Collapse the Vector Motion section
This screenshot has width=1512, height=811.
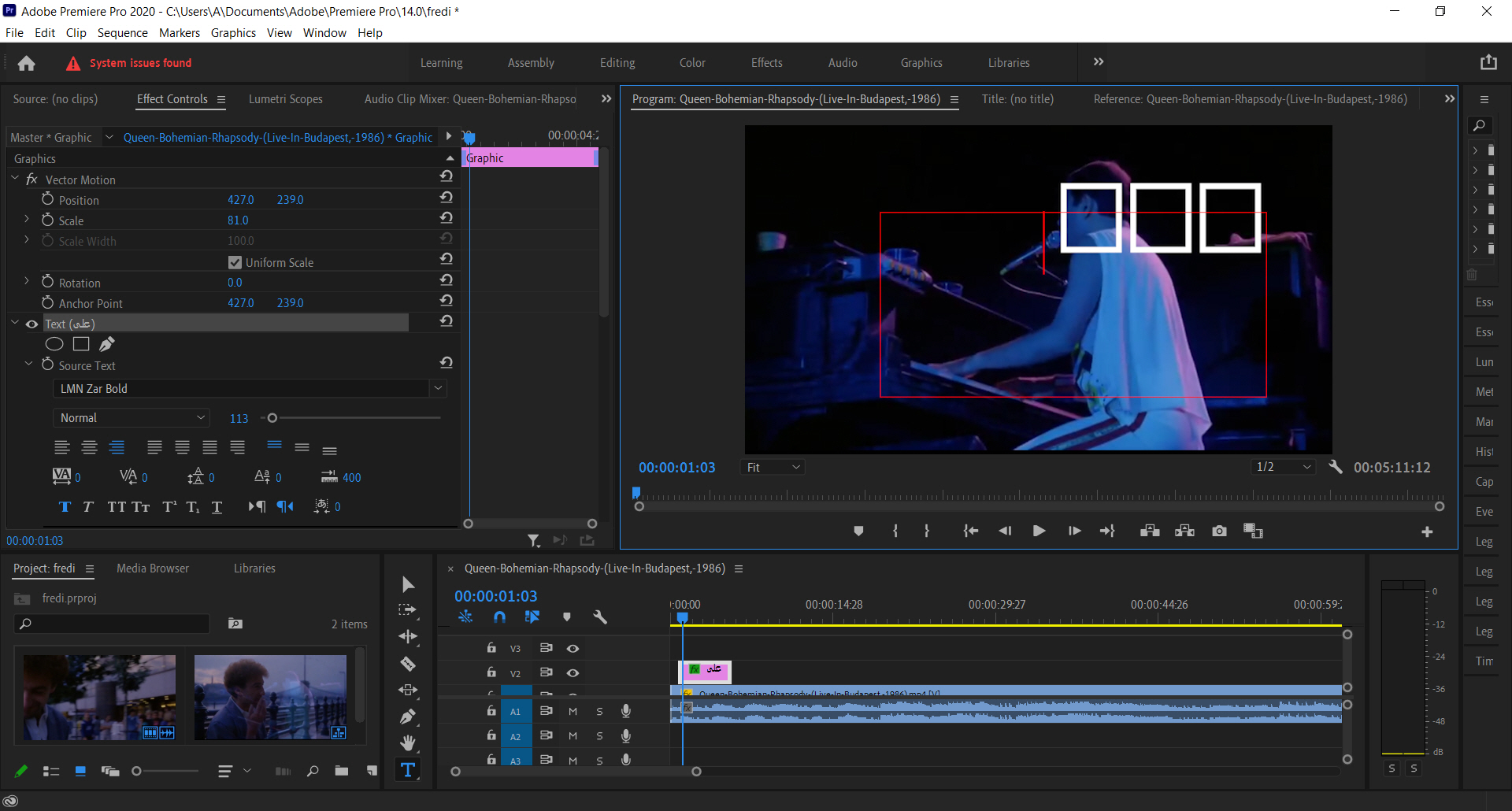pyautogui.click(x=15, y=179)
